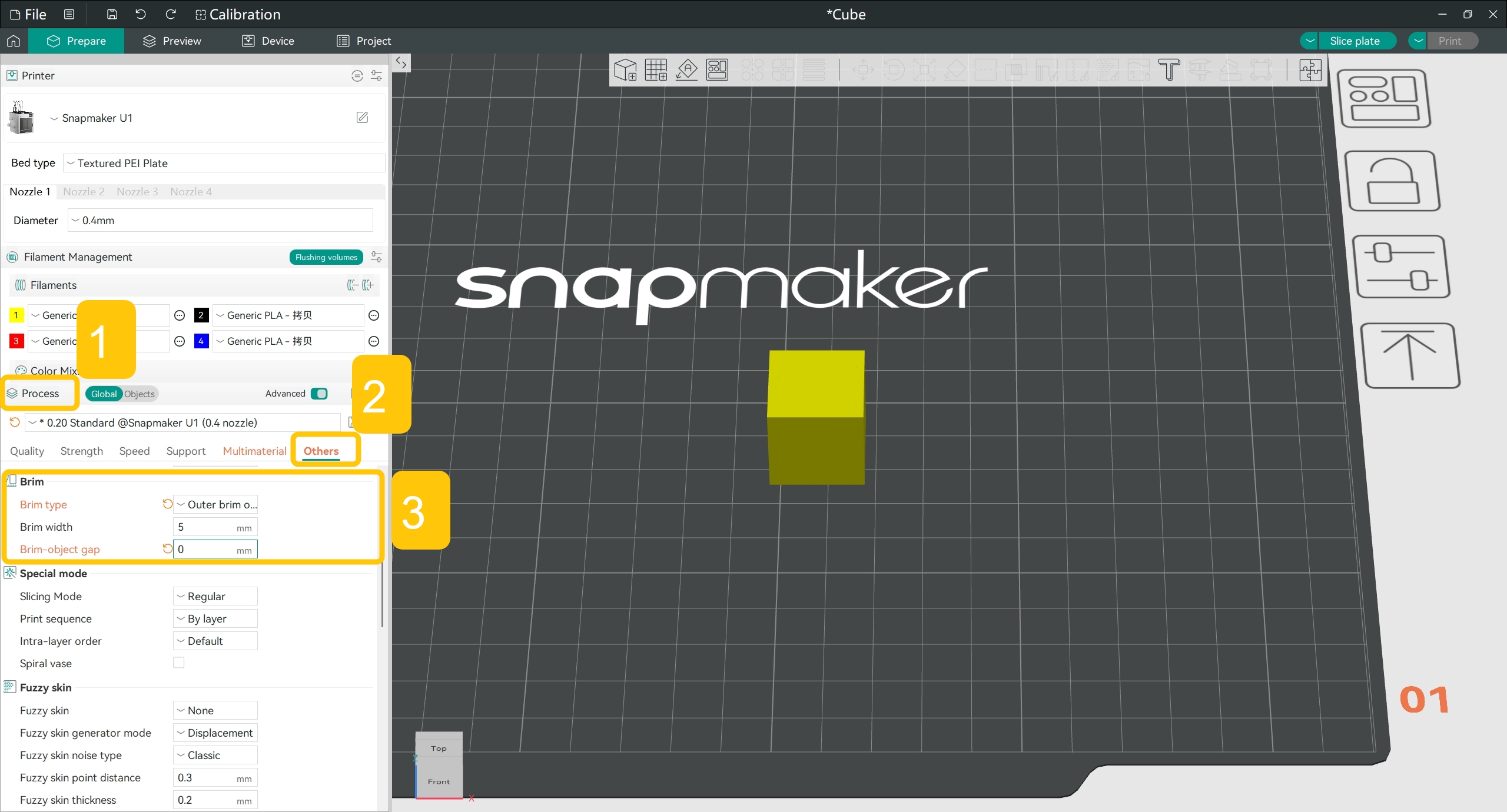Edit filament 4 settings icon
Viewport: 1507px width, 812px height.
(374, 341)
